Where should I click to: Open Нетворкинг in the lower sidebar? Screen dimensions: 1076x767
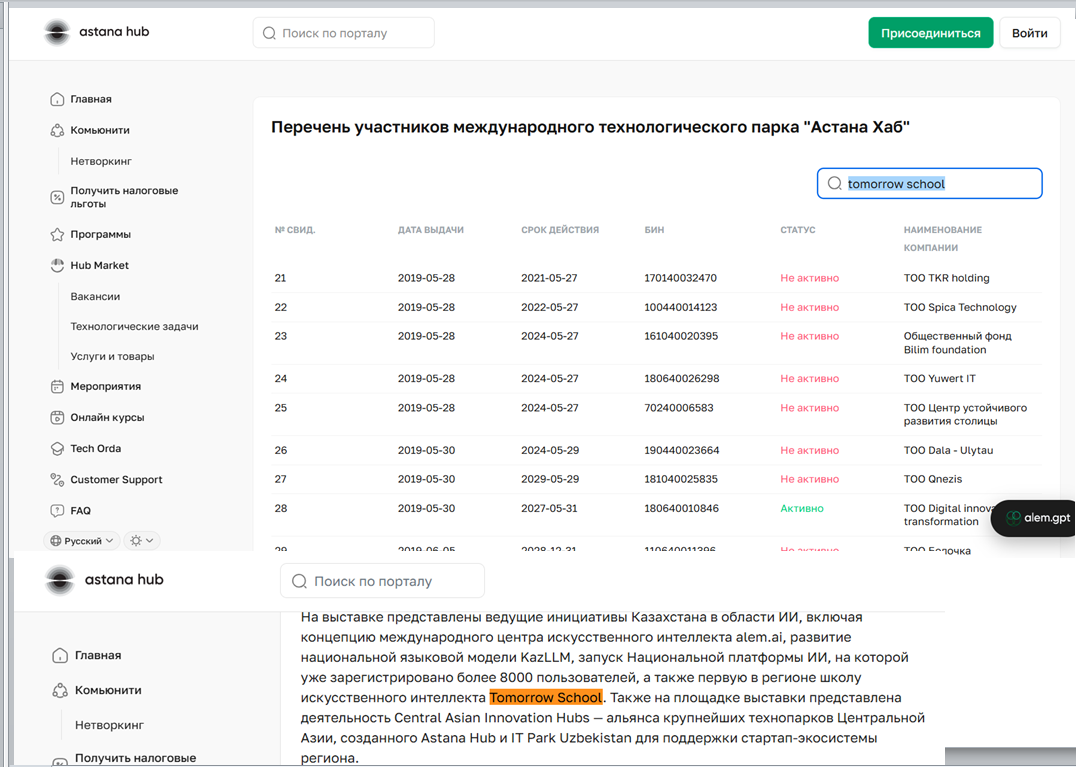tap(109, 724)
